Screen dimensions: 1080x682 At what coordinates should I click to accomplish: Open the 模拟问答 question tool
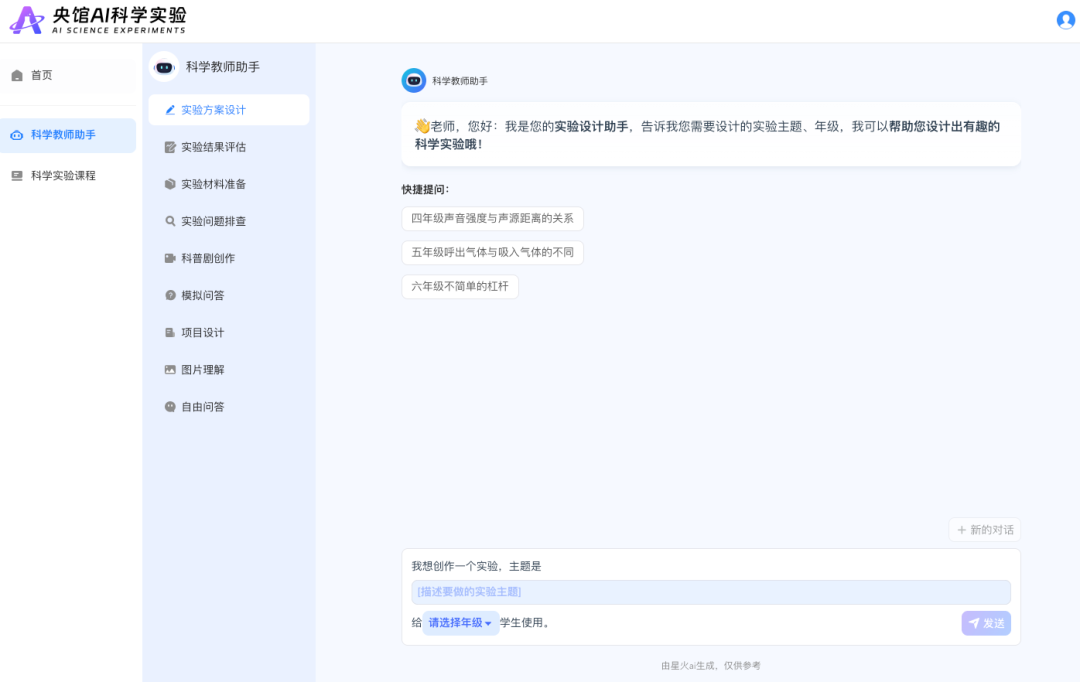coord(170,295)
